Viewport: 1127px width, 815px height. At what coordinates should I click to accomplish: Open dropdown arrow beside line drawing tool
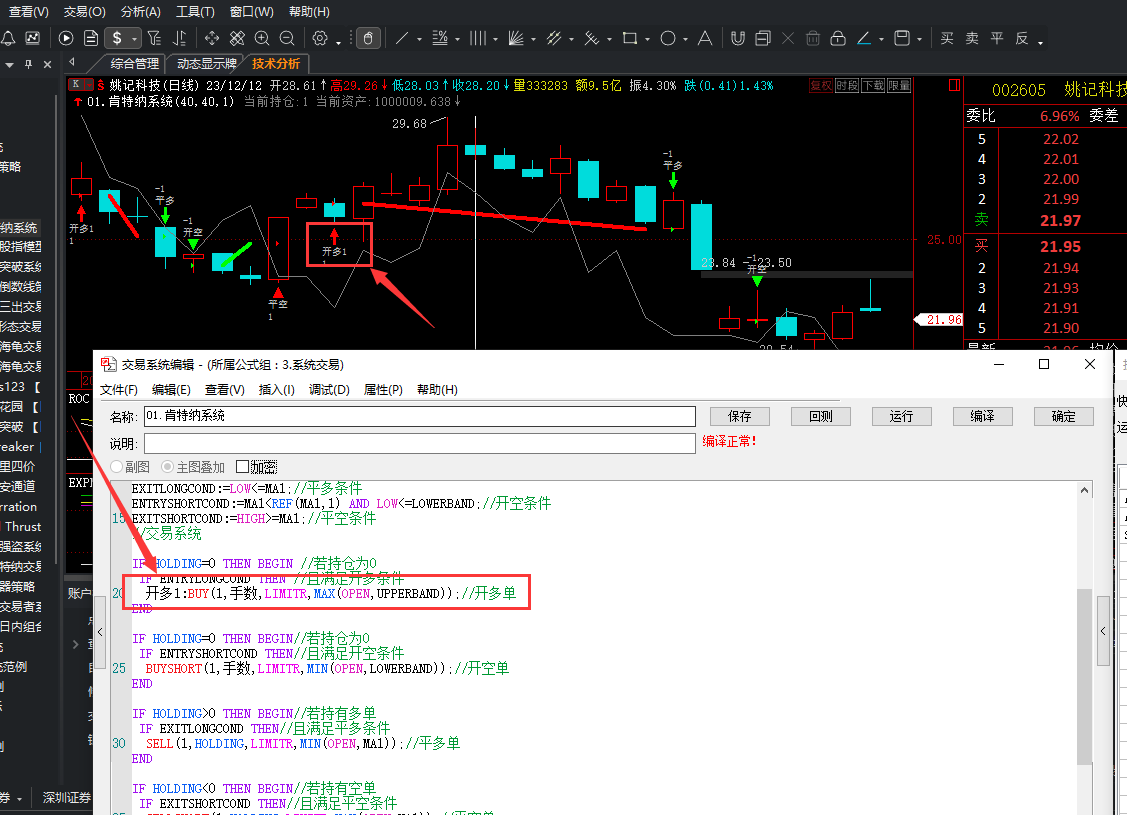[x=419, y=40]
